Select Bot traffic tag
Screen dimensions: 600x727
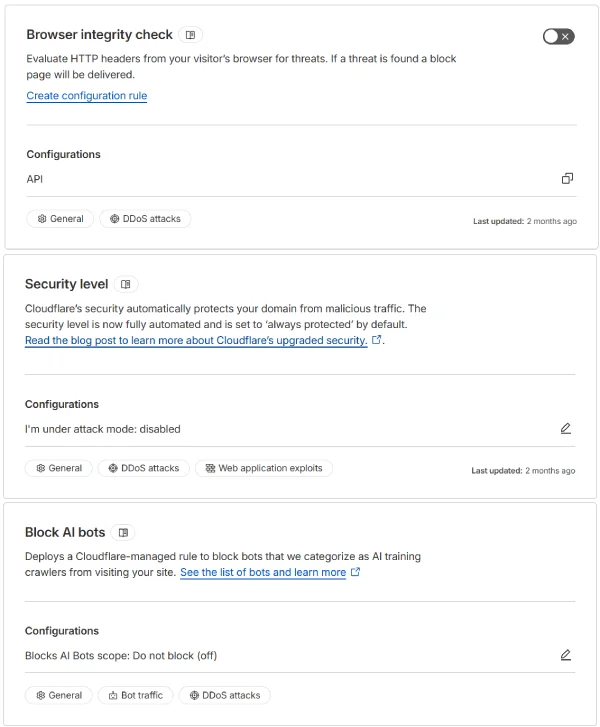[x=136, y=695]
